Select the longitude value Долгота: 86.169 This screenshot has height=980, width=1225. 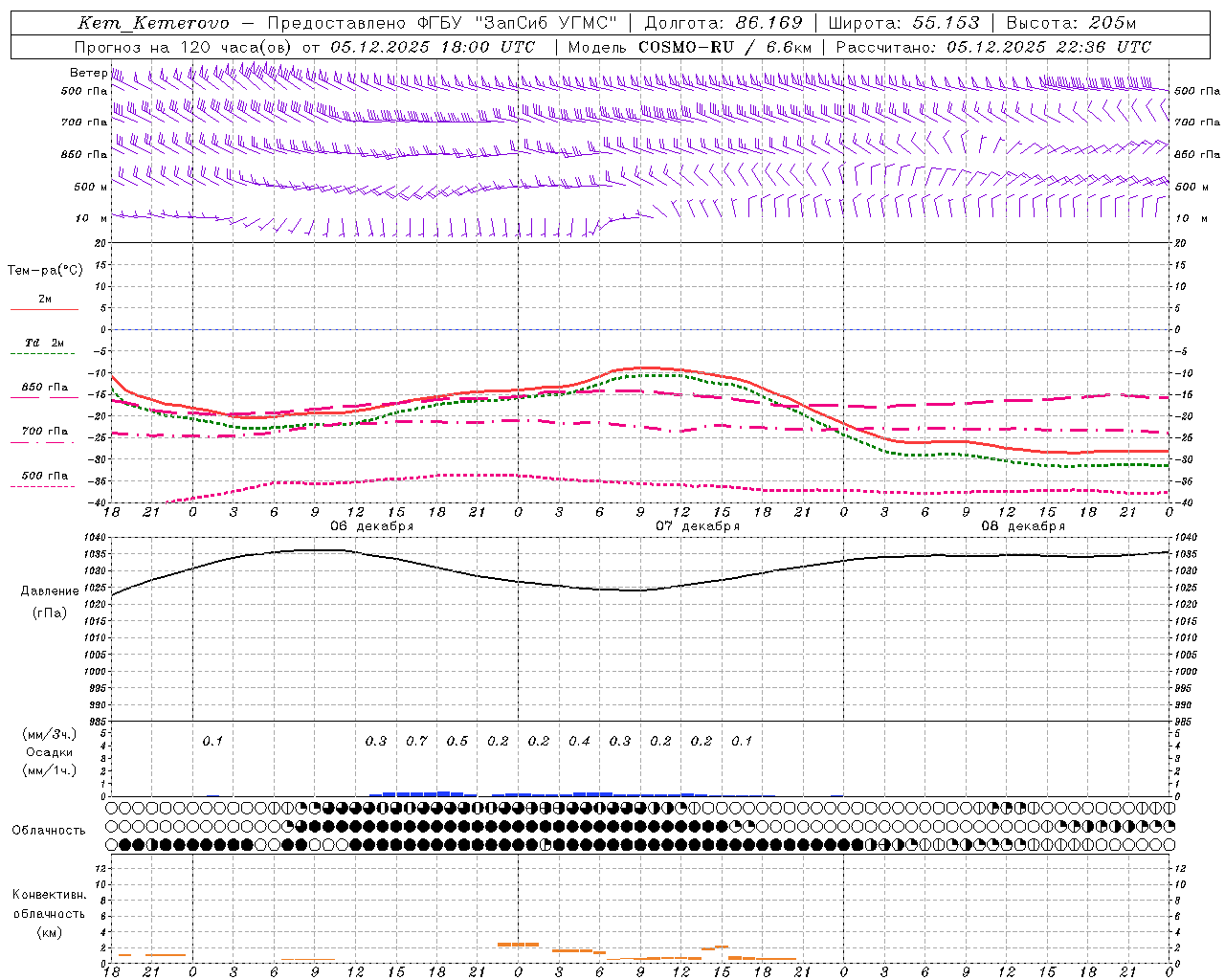(x=724, y=23)
